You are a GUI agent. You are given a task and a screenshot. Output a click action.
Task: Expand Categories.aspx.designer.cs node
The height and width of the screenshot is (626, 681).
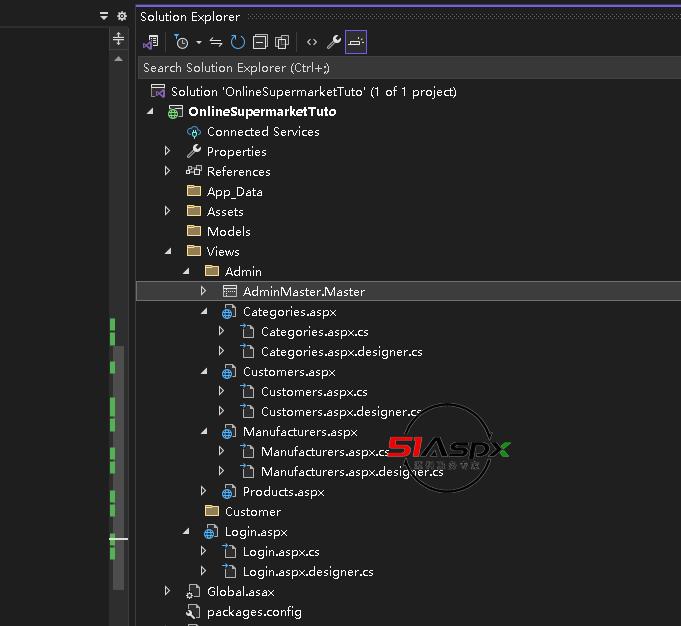(221, 351)
